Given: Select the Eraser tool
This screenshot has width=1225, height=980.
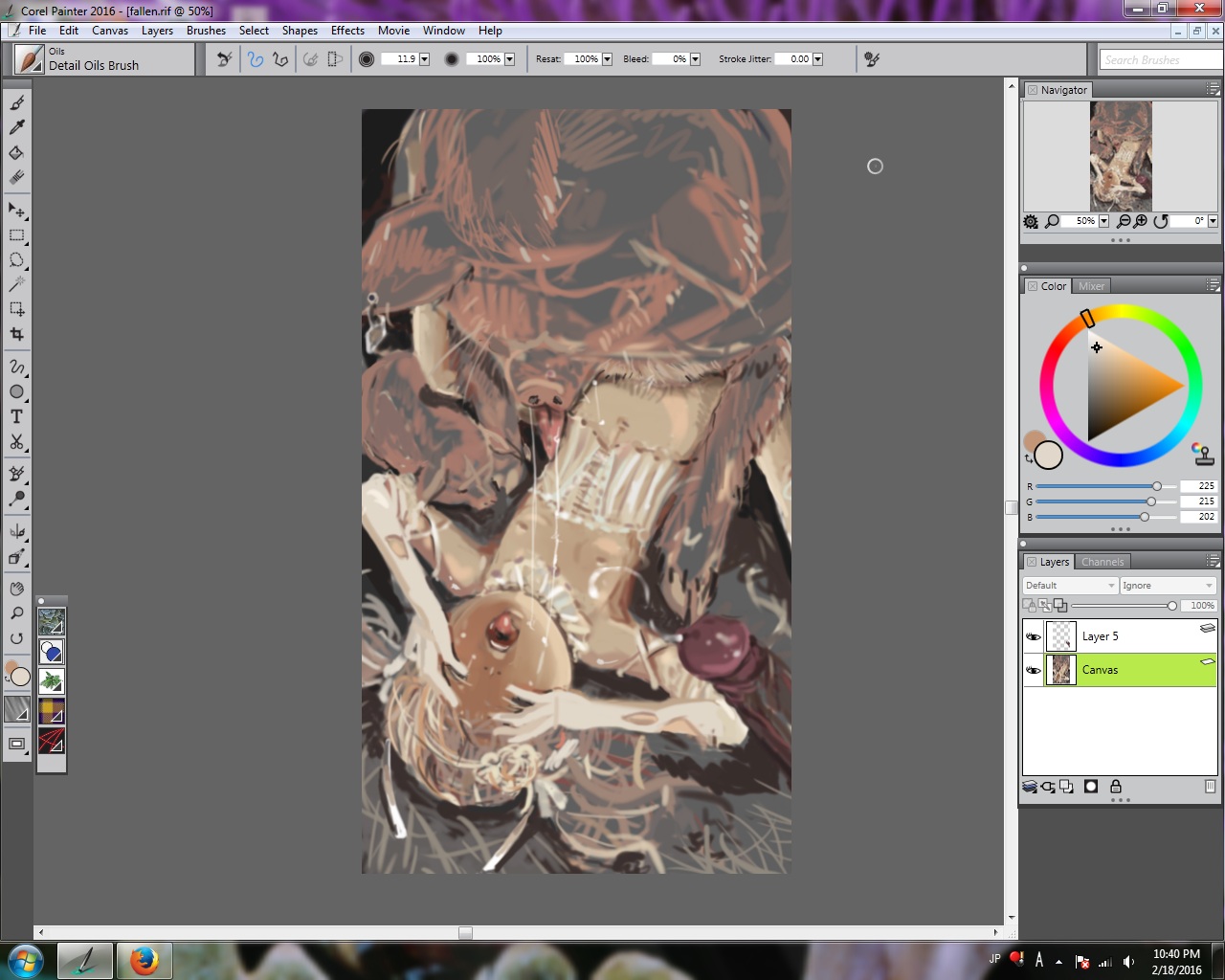Looking at the screenshot, I should tap(16, 177).
